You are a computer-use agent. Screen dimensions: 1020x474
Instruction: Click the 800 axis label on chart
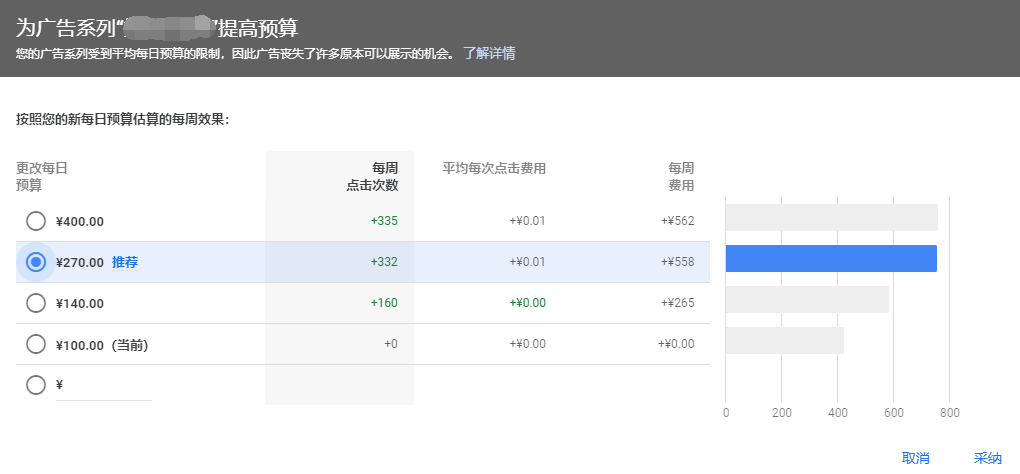pyautogui.click(x=950, y=413)
